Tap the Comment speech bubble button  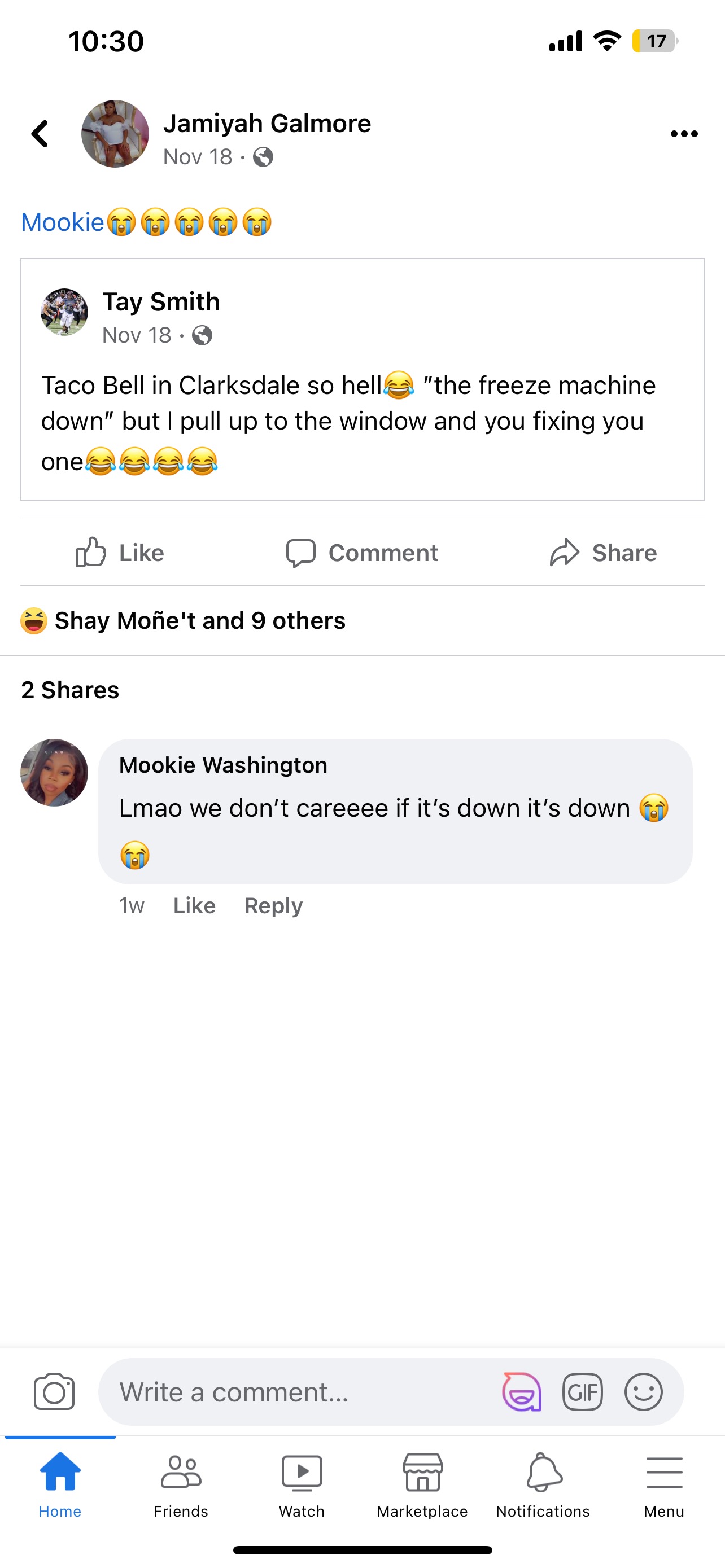(362, 553)
